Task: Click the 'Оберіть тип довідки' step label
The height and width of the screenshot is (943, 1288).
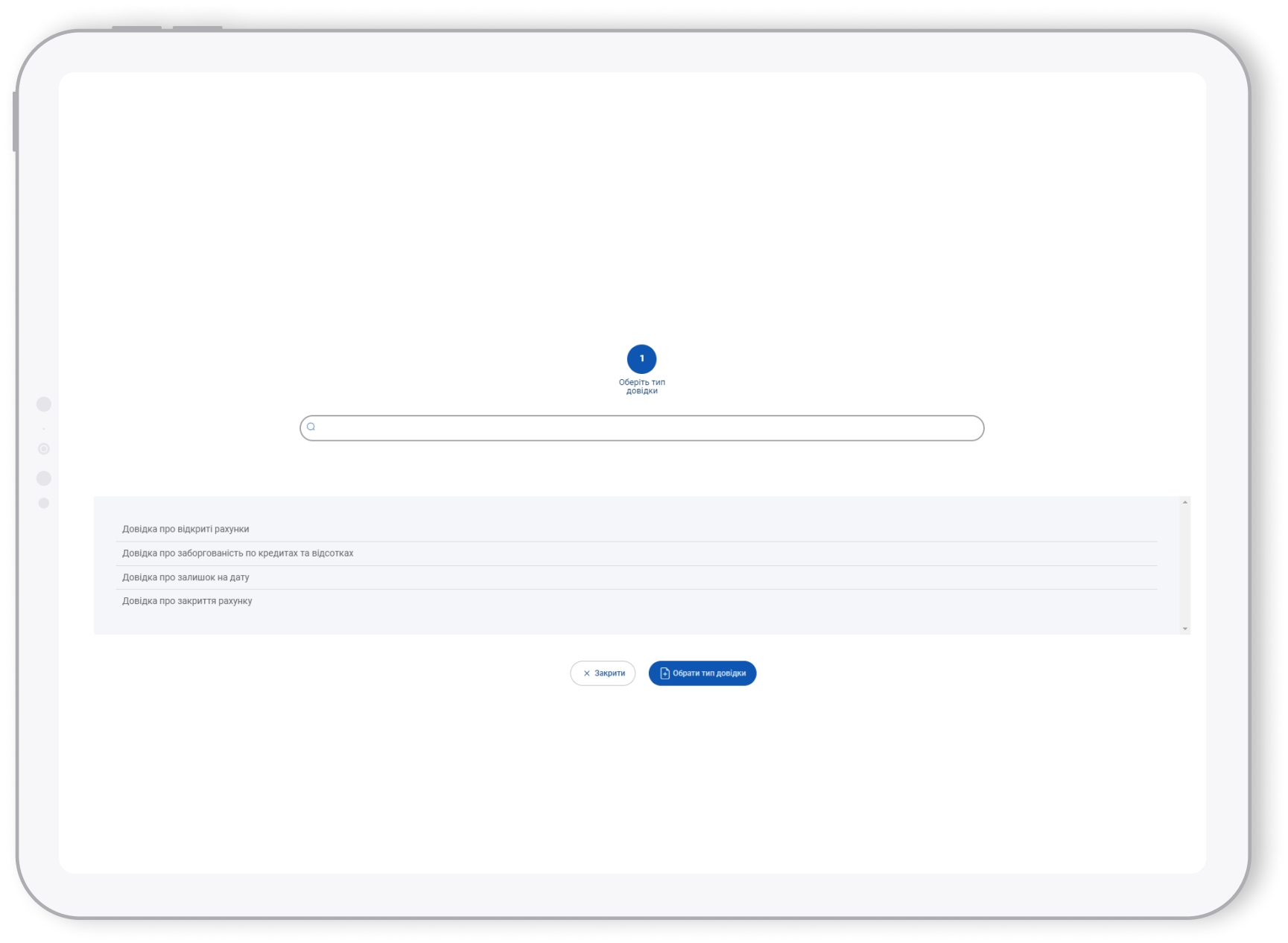Action: pyautogui.click(x=641, y=387)
